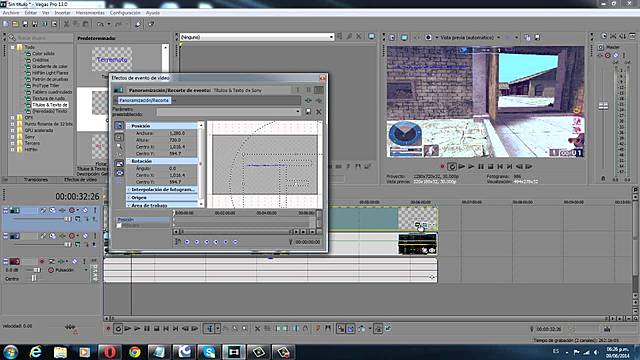Image resolution: width=640 pixels, height=360 pixels.
Task: Save the pan/crop preset with disk icon
Action: coord(309,111)
